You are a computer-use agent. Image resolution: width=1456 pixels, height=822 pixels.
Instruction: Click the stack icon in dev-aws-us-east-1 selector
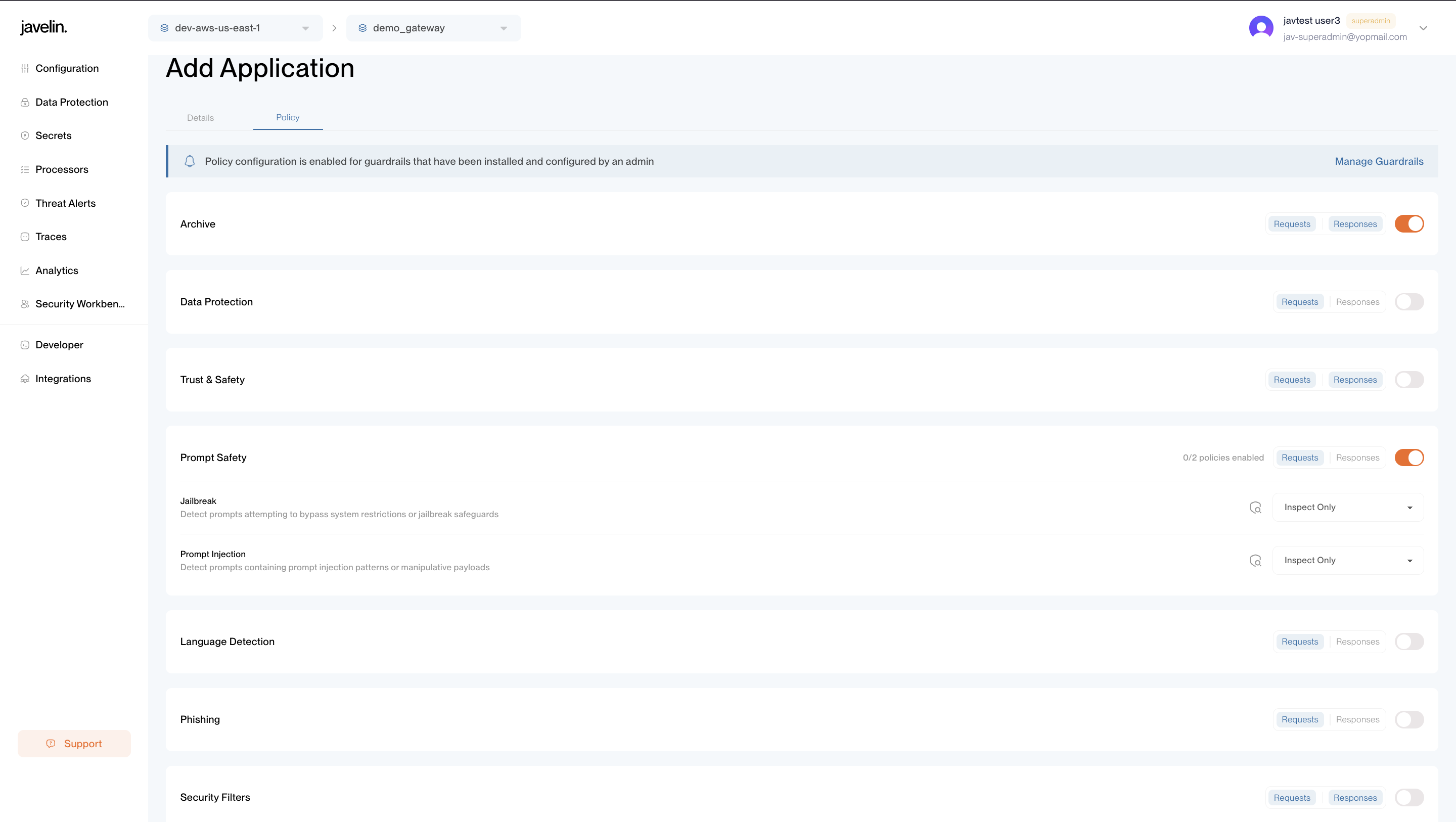point(164,28)
